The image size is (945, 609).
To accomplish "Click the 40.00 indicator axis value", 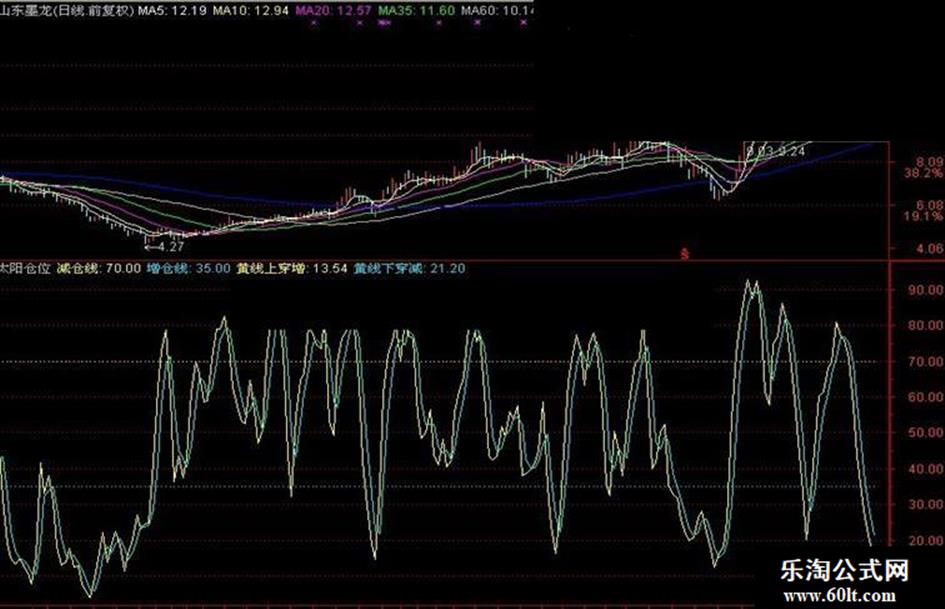I will [x=926, y=469].
